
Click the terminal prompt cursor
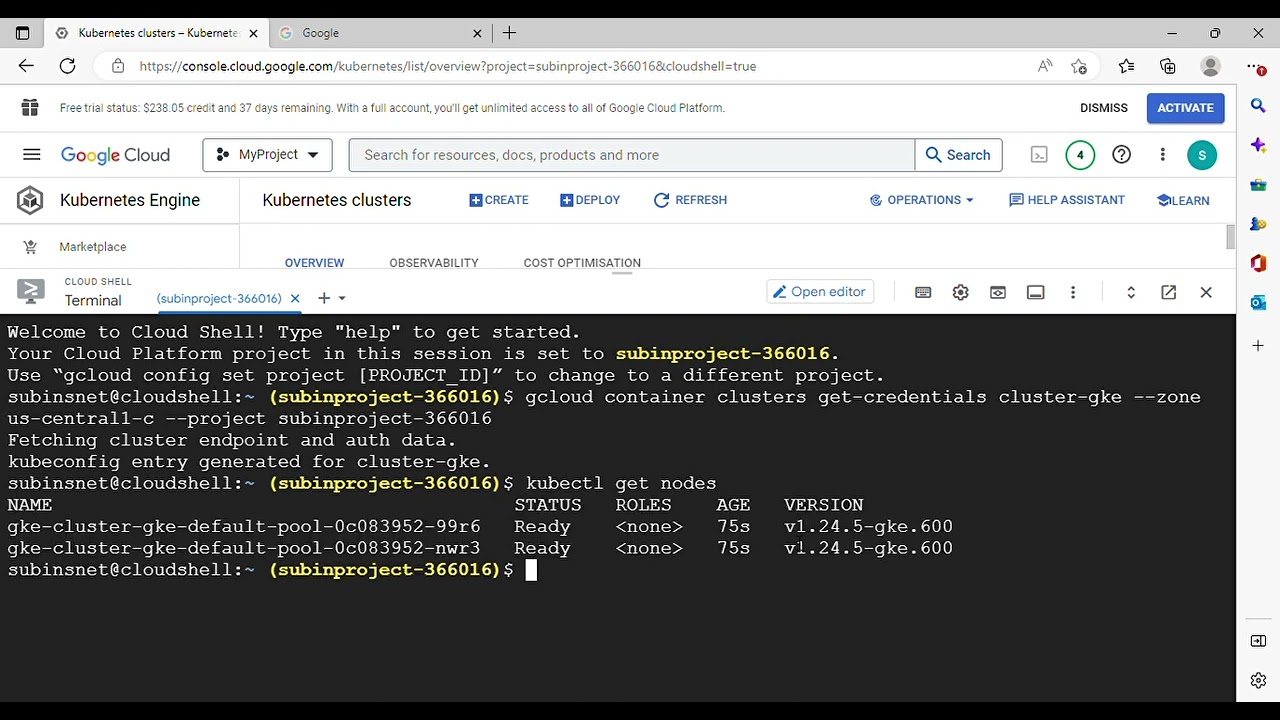pos(532,570)
